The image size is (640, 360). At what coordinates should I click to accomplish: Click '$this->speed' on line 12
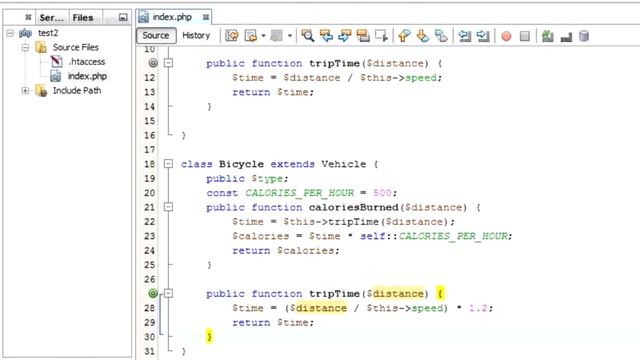pyautogui.click(x=398, y=78)
